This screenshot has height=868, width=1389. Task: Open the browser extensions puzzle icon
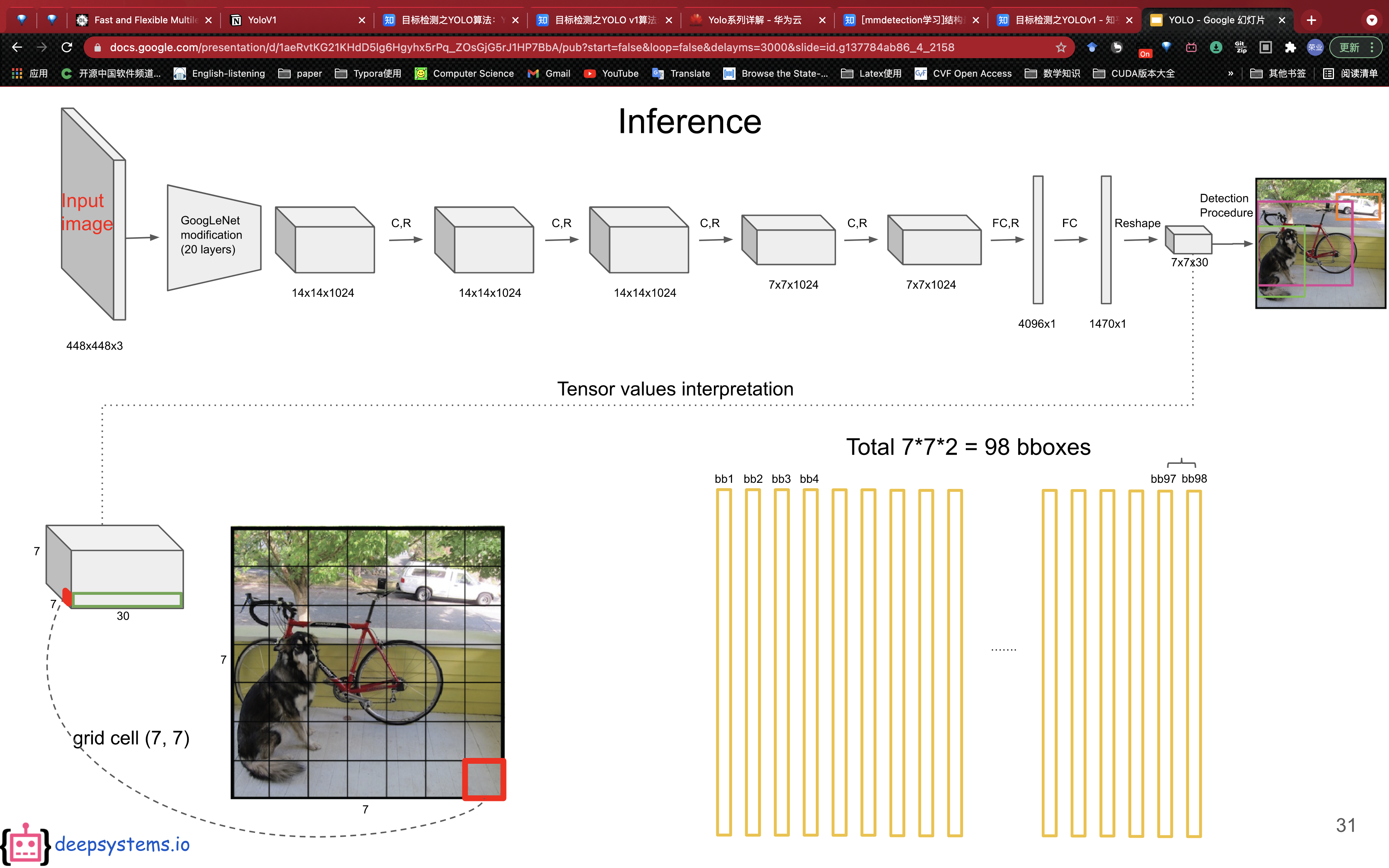[1291, 47]
